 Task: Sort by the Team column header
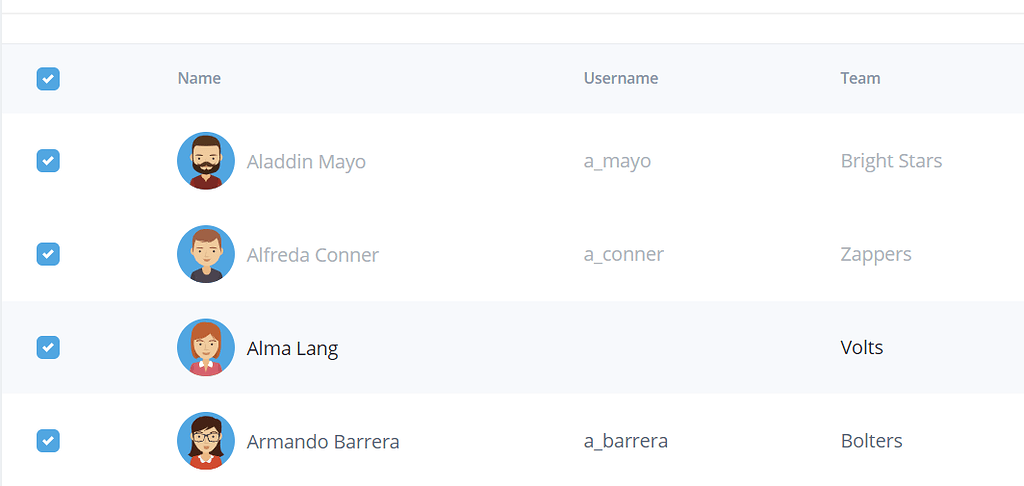pyautogui.click(x=860, y=78)
